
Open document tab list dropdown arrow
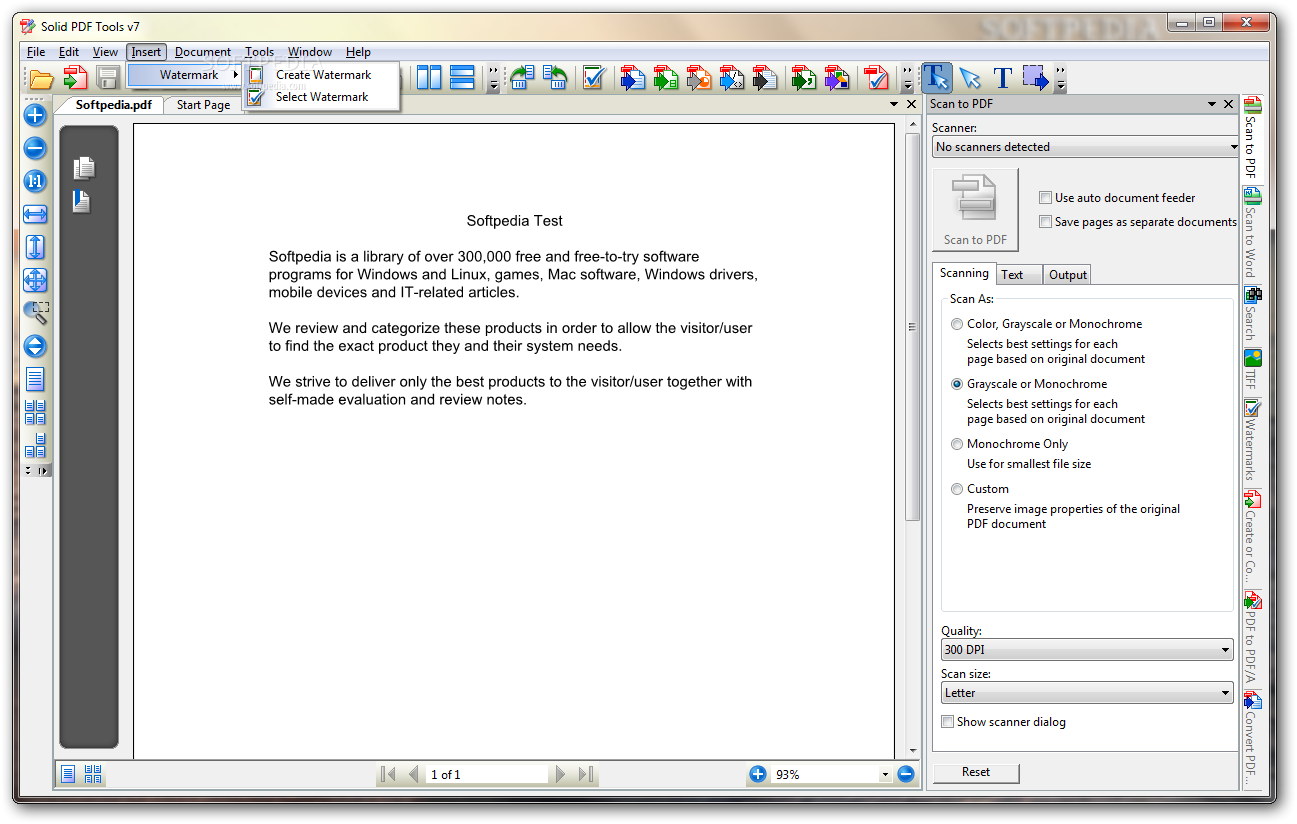tap(895, 104)
